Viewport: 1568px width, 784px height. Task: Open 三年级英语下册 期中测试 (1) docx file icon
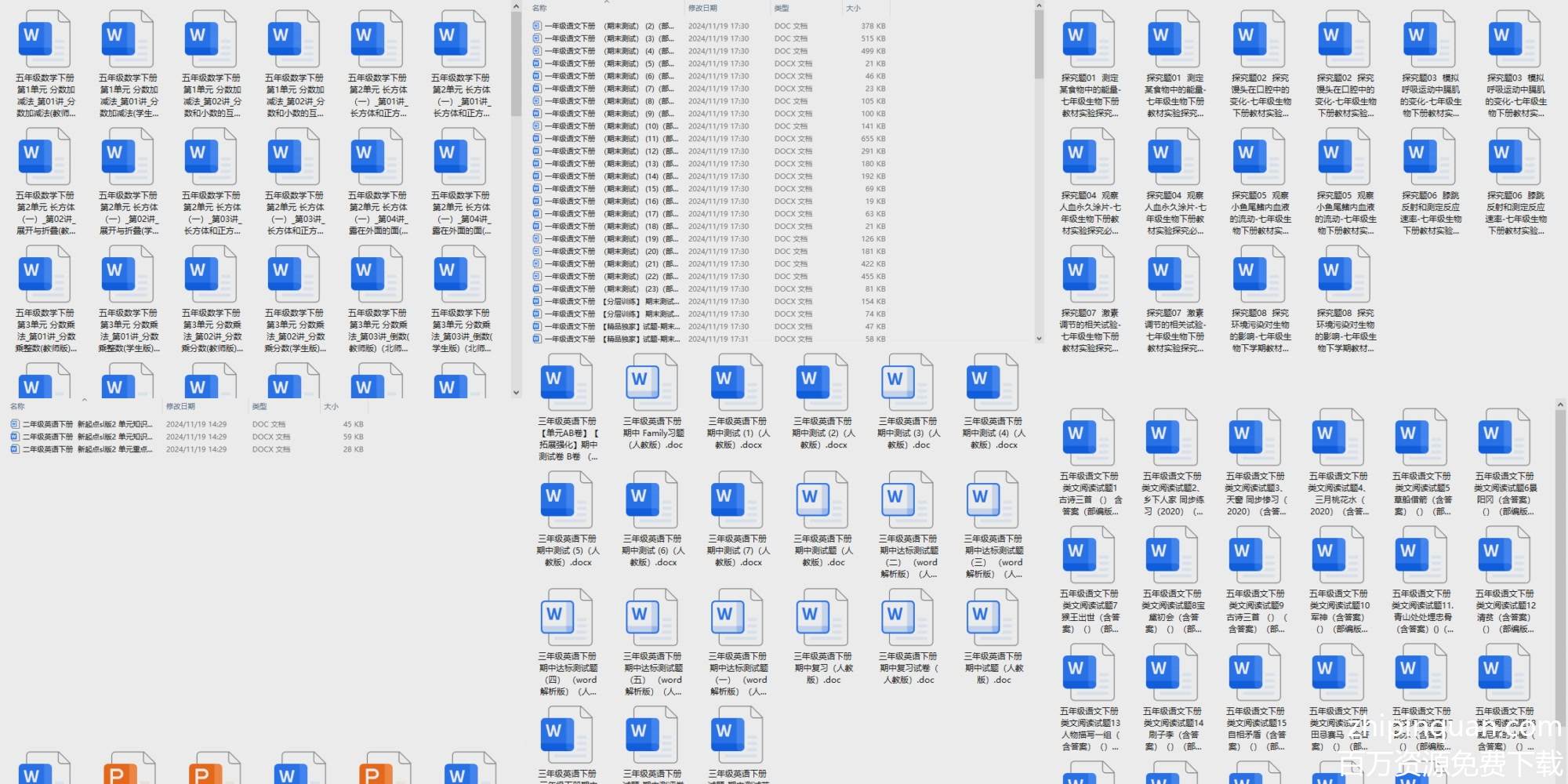(x=737, y=383)
